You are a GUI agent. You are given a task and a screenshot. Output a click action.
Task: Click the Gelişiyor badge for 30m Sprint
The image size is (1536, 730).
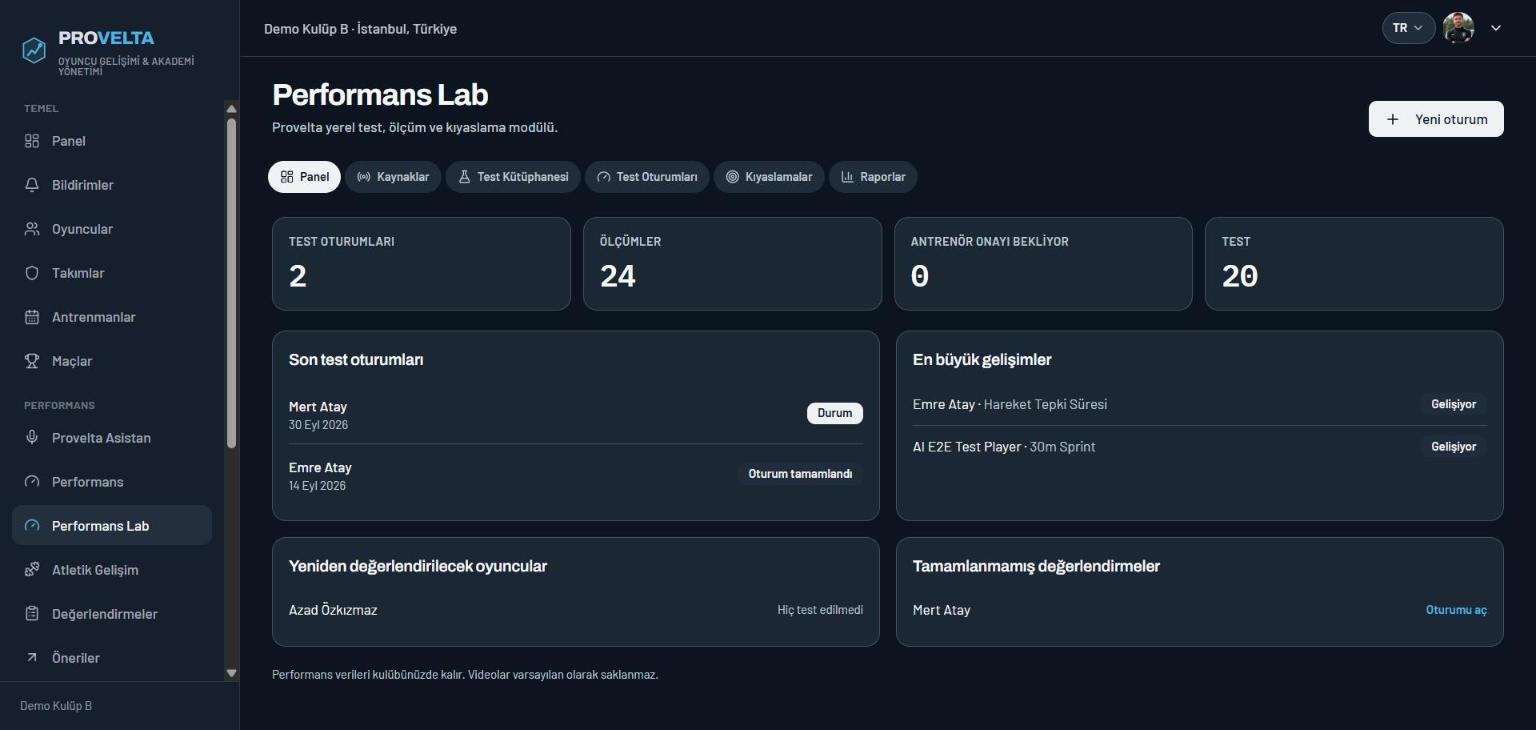tap(1454, 447)
